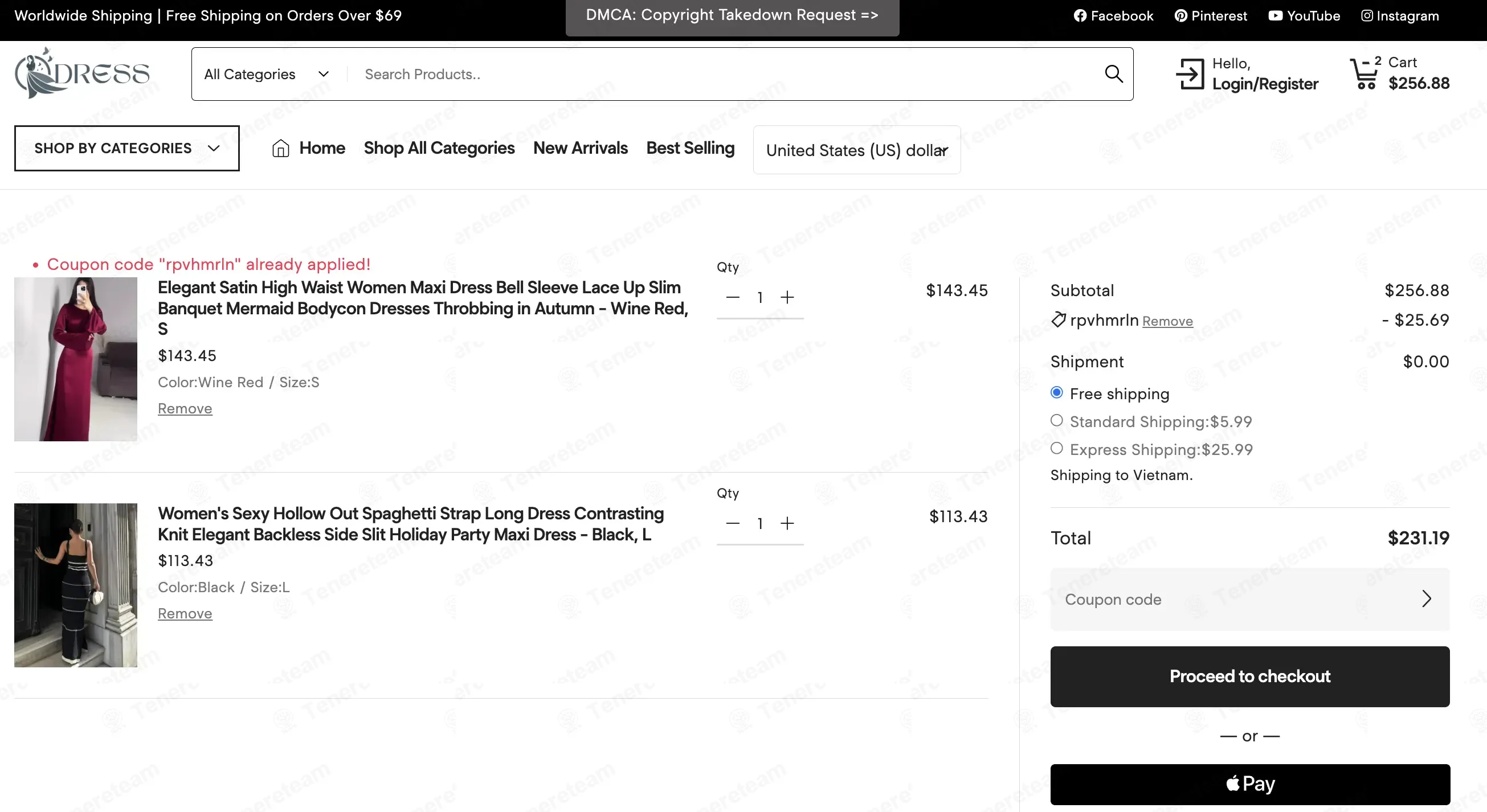
Task: Click Proceed to checkout button
Action: pyautogui.click(x=1250, y=676)
